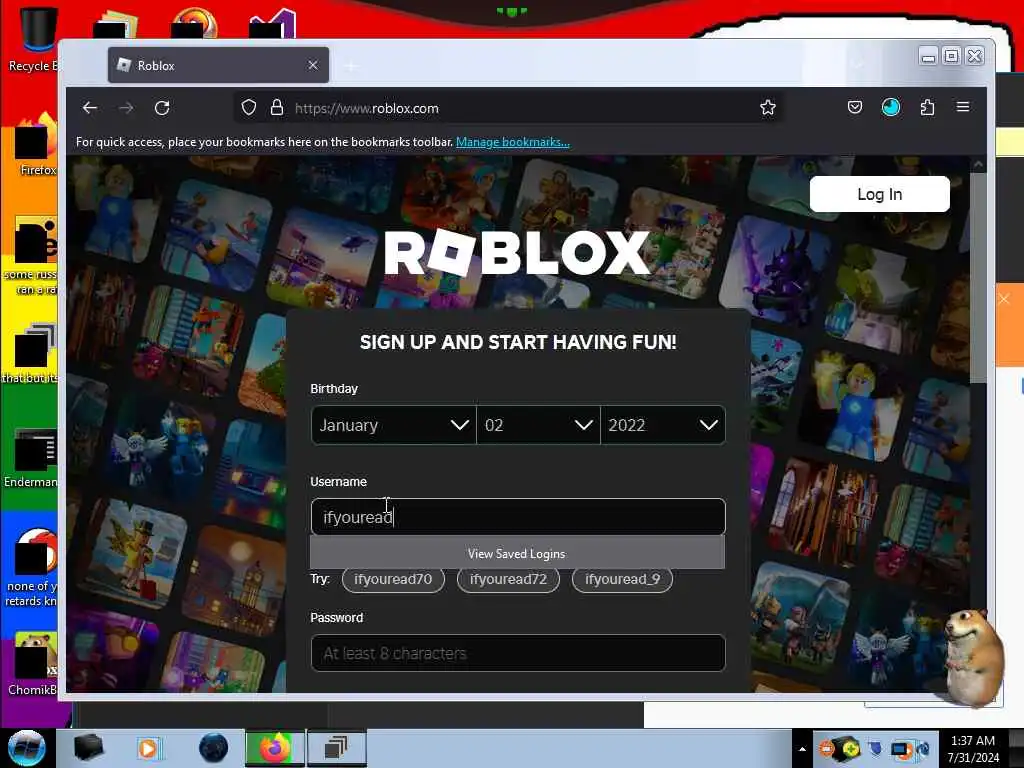The image size is (1024, 768).
Task: Open the Windows Start orb
Action: 26,748
